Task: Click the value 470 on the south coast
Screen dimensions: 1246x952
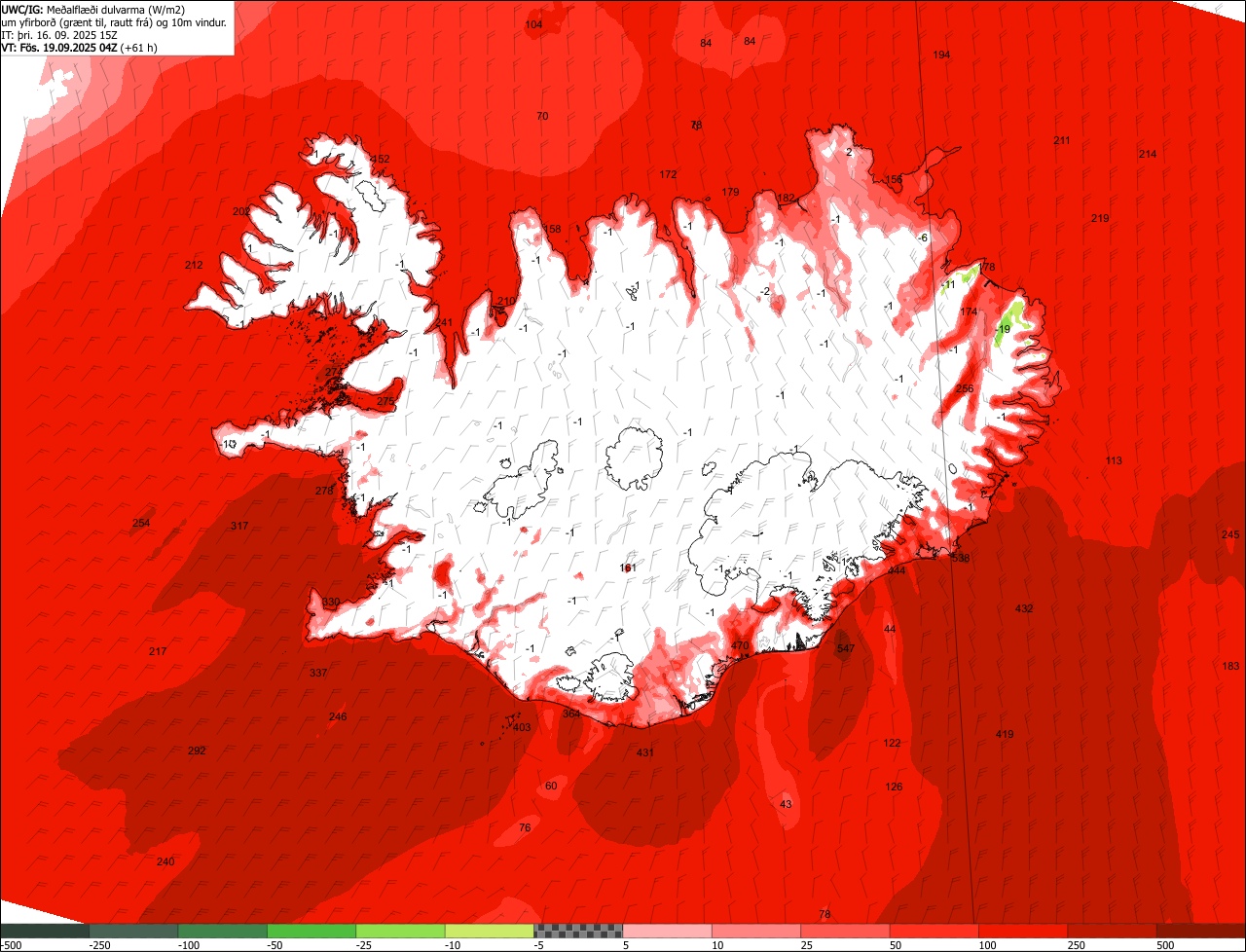Action: [740, 646]
